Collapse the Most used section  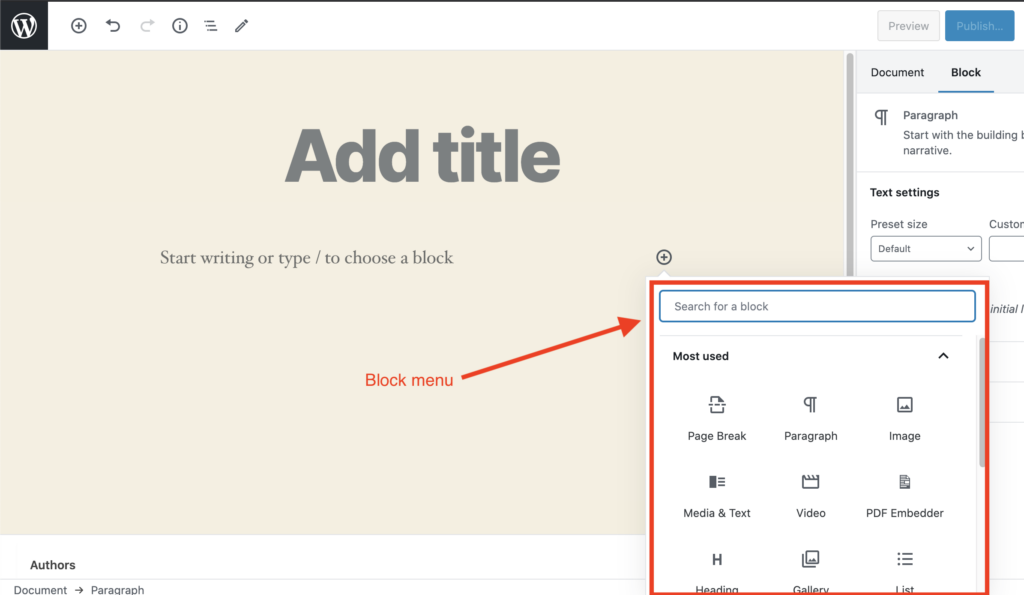point(942,356)
